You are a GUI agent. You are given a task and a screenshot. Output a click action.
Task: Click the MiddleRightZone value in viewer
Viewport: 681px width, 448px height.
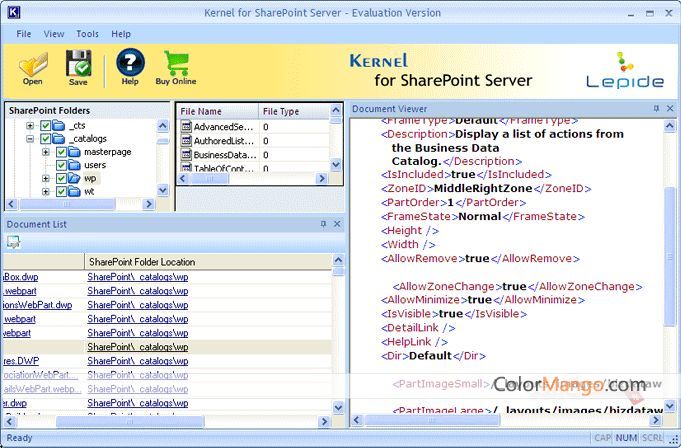(483, 188)
